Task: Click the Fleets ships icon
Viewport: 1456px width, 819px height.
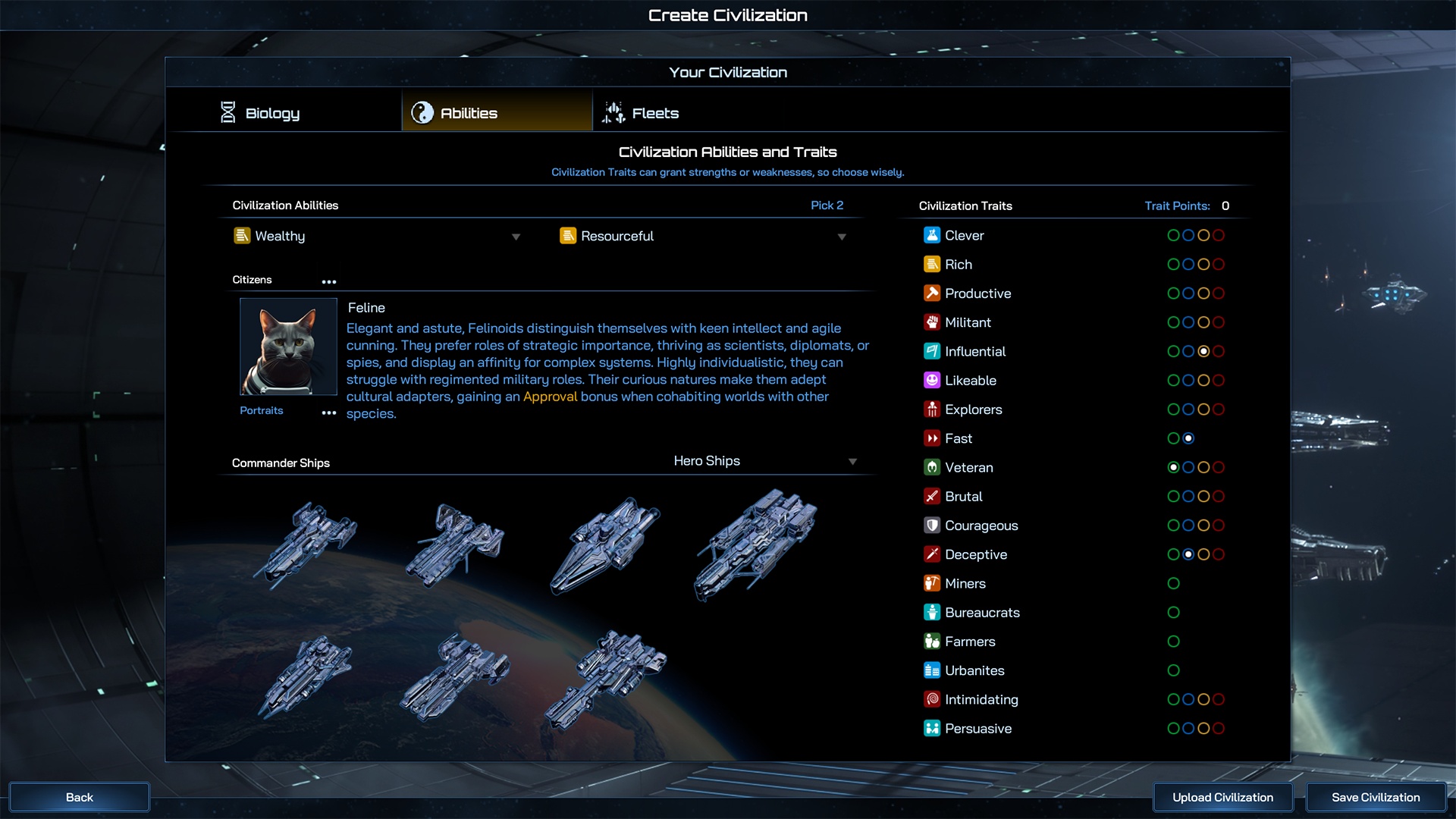Action: point(613,112)
